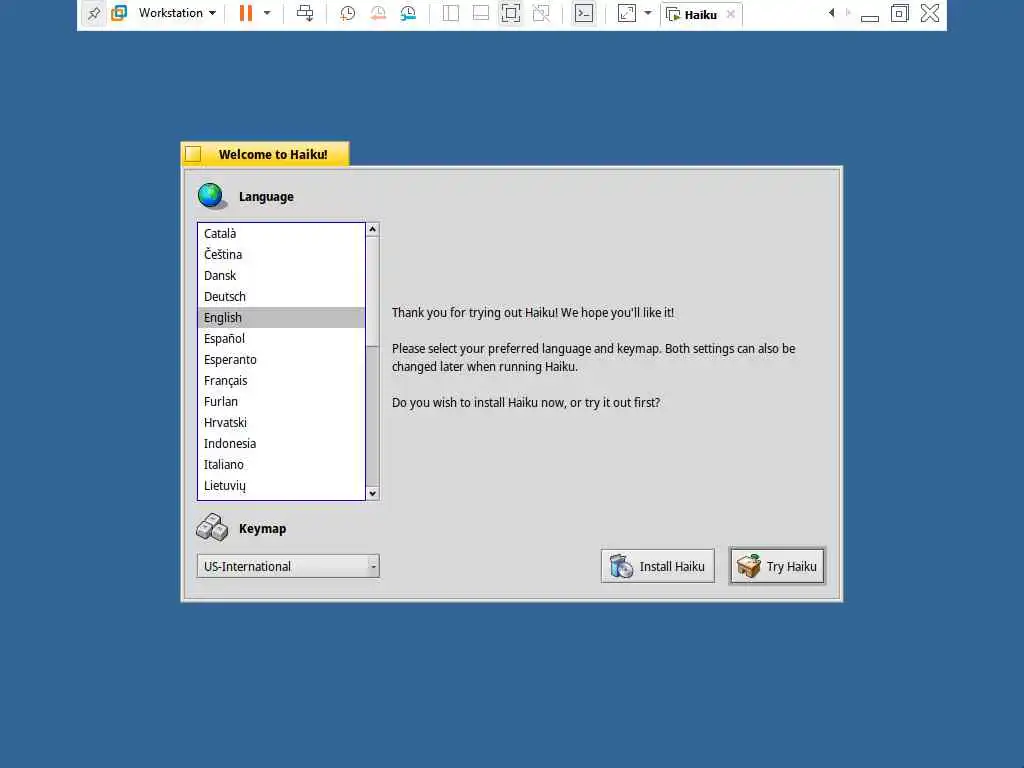The width and height of the screenshot is (1024, 768).
Task: Choose Indonesia language
Action: point(281,443)
